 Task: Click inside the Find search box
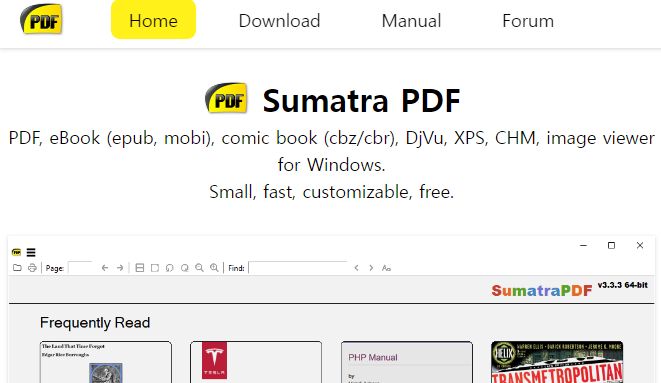pos(298,268)
